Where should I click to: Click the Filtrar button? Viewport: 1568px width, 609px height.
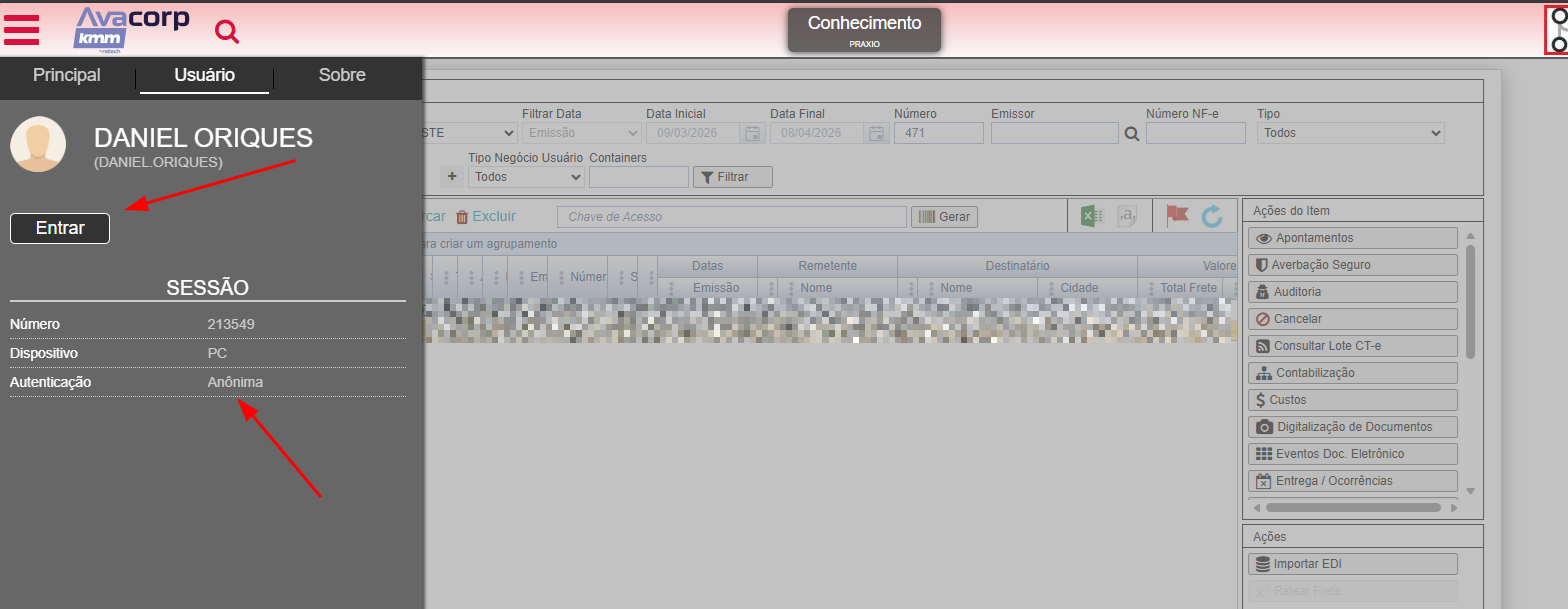[732, 177]
